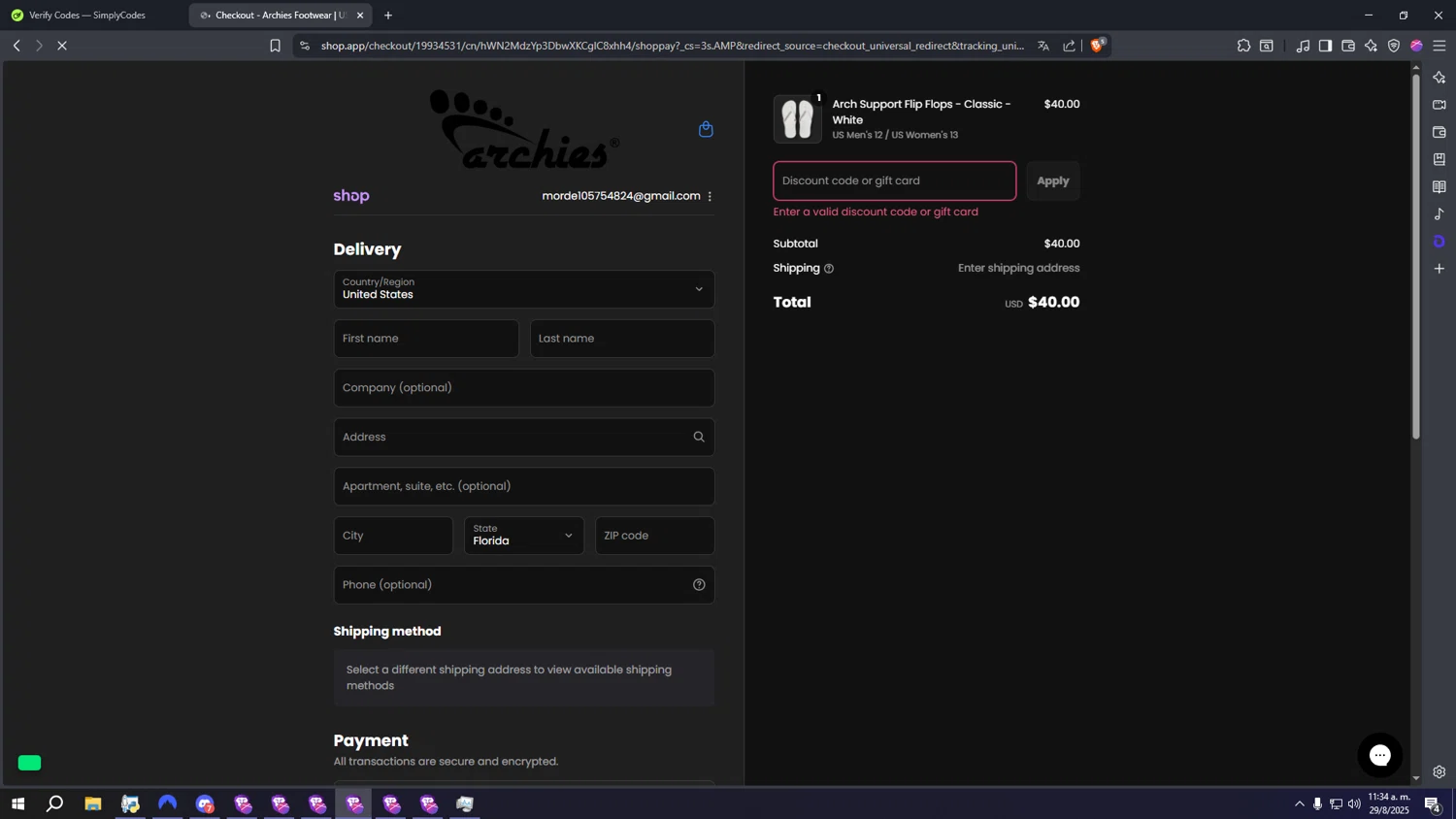
Task: Go back to previous page
Action: tap(17, 46)
